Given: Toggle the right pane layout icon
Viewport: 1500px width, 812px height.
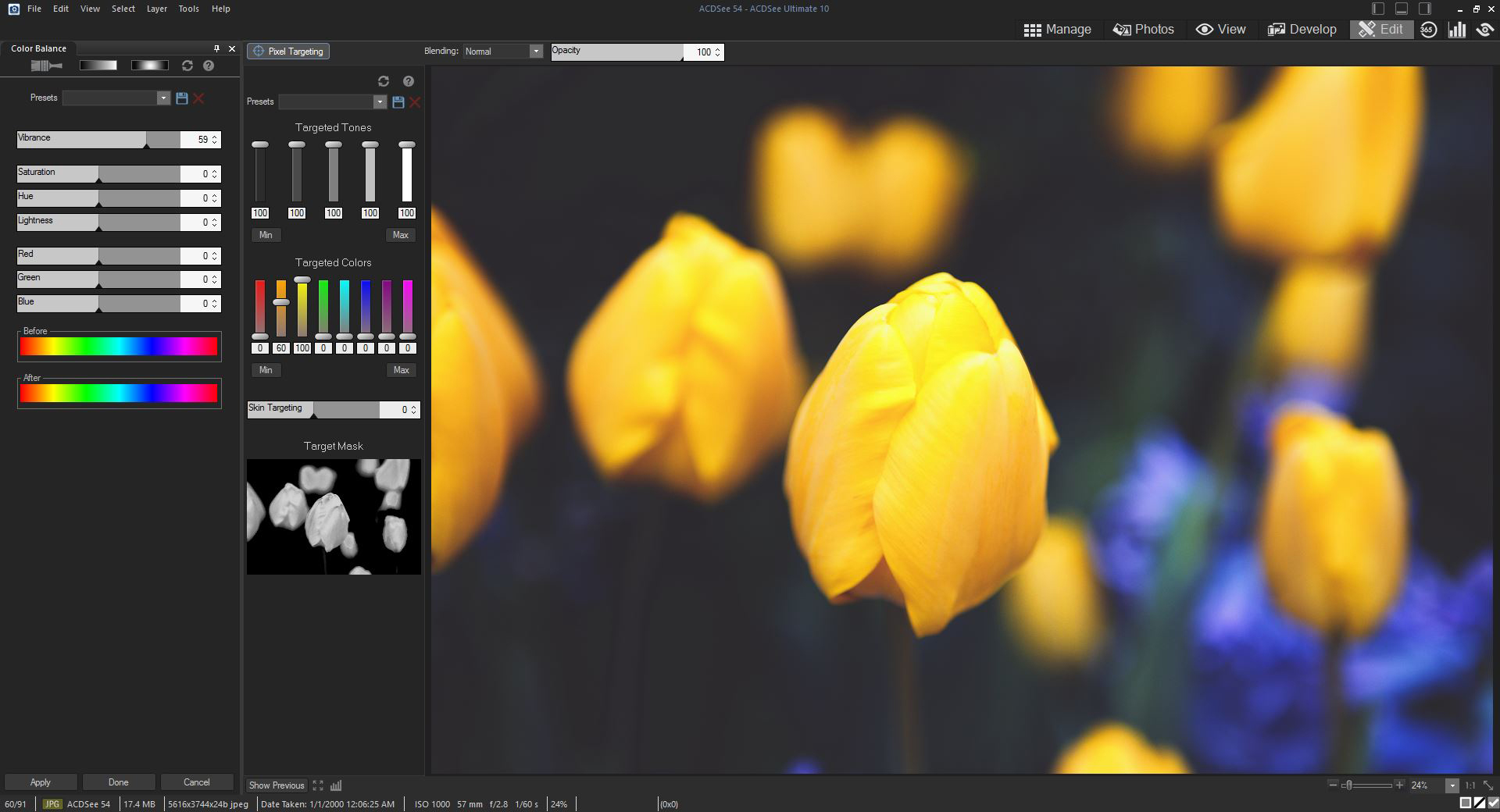Looking at the screenshot, I should 1425,9.
